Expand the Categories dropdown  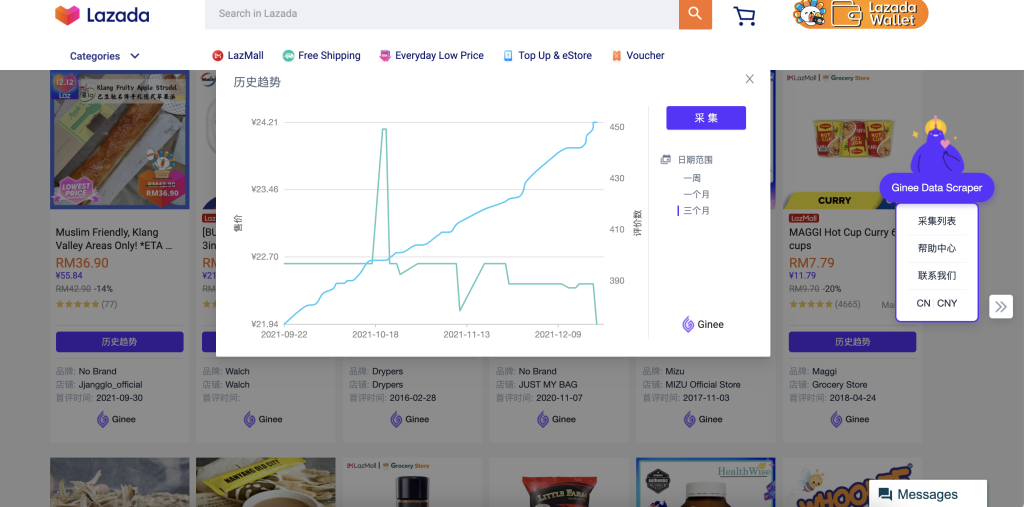(104, 56)
